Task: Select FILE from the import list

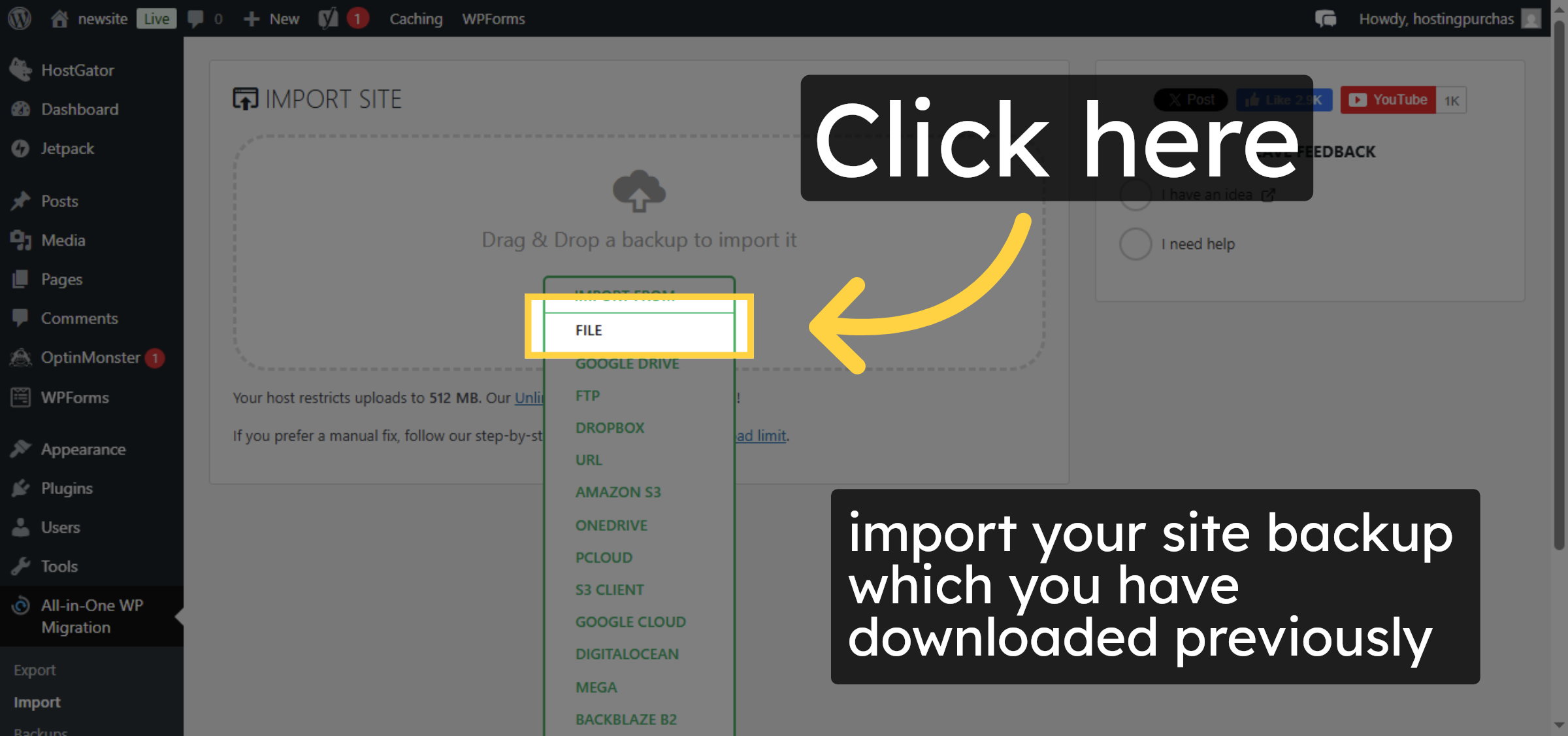Action: pyautogui.click(x=588, y=330)
